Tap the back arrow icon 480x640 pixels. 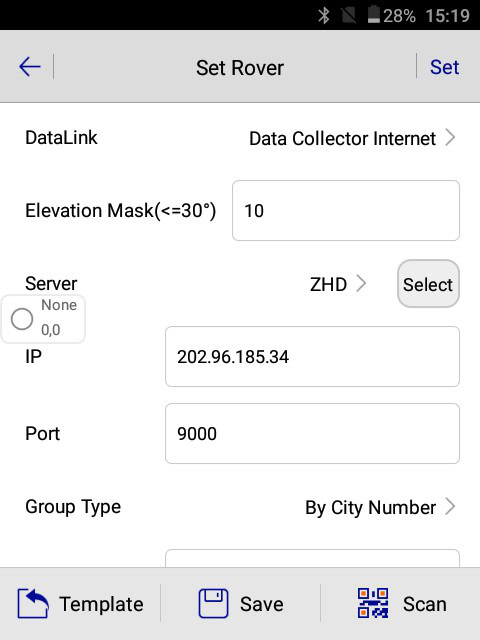[30, 67]
